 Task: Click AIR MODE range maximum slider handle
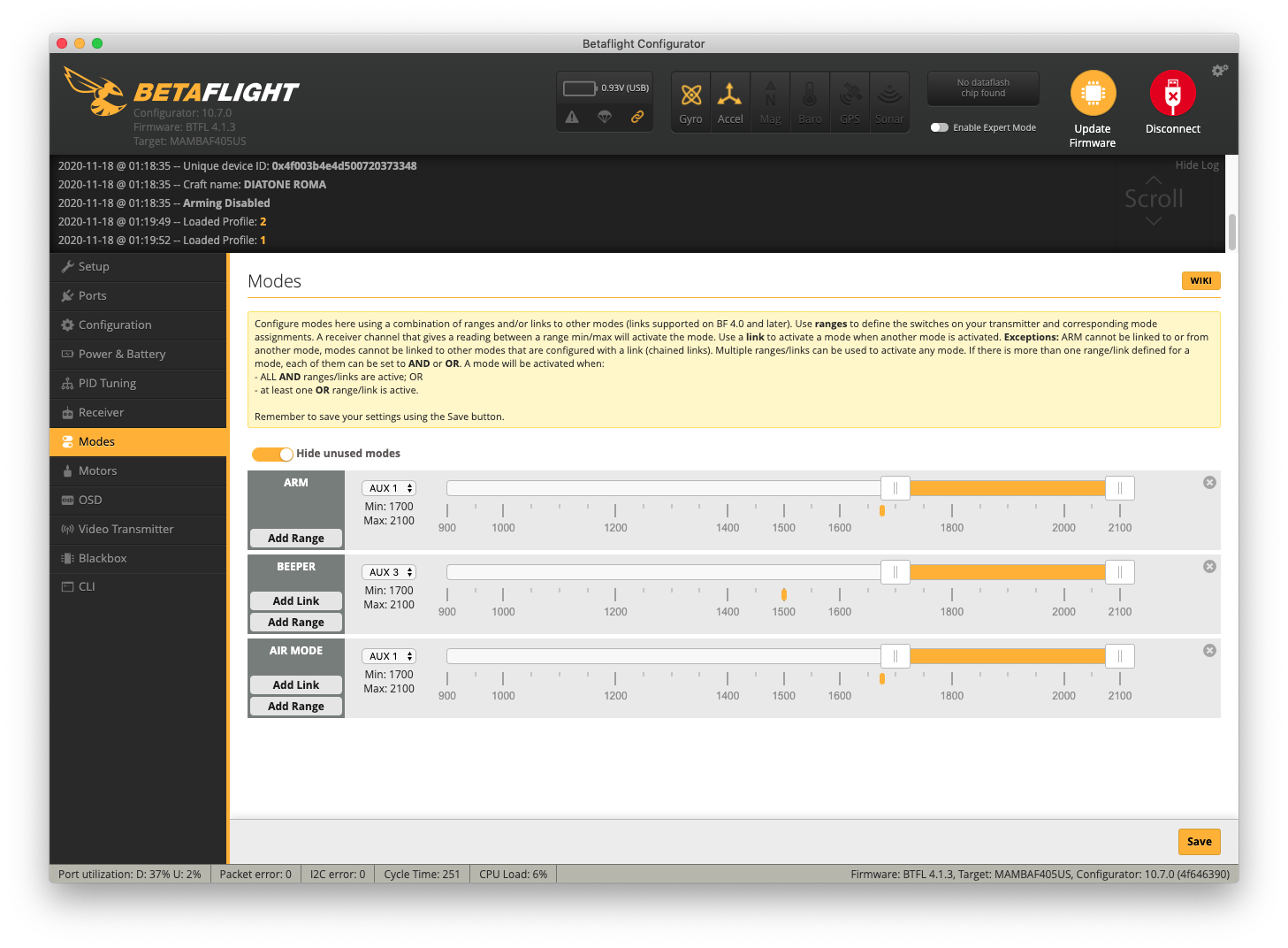pyautogui.click(x=1120, y=656)
